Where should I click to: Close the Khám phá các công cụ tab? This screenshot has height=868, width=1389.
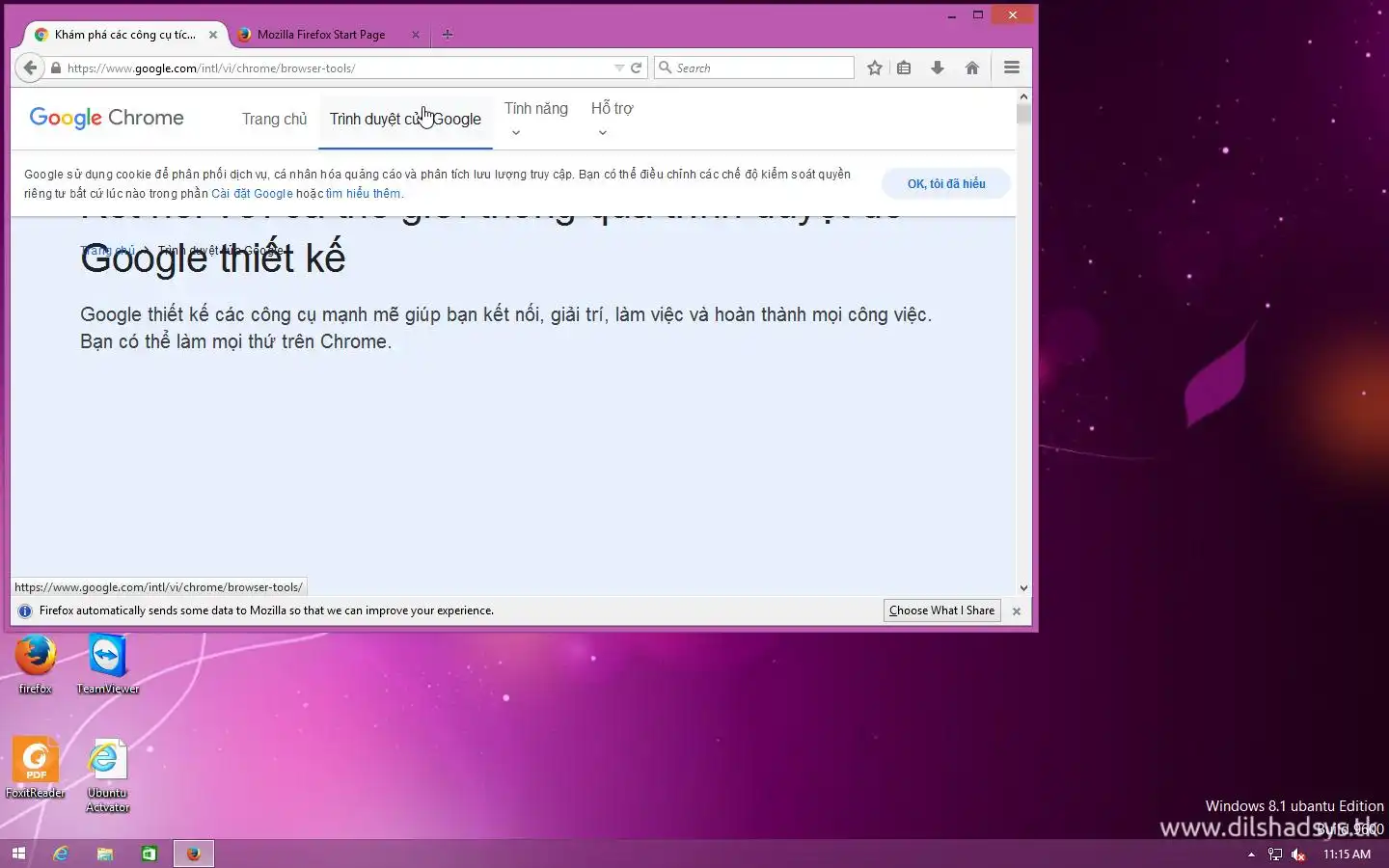pyautogui.click(x=213, y=35)
